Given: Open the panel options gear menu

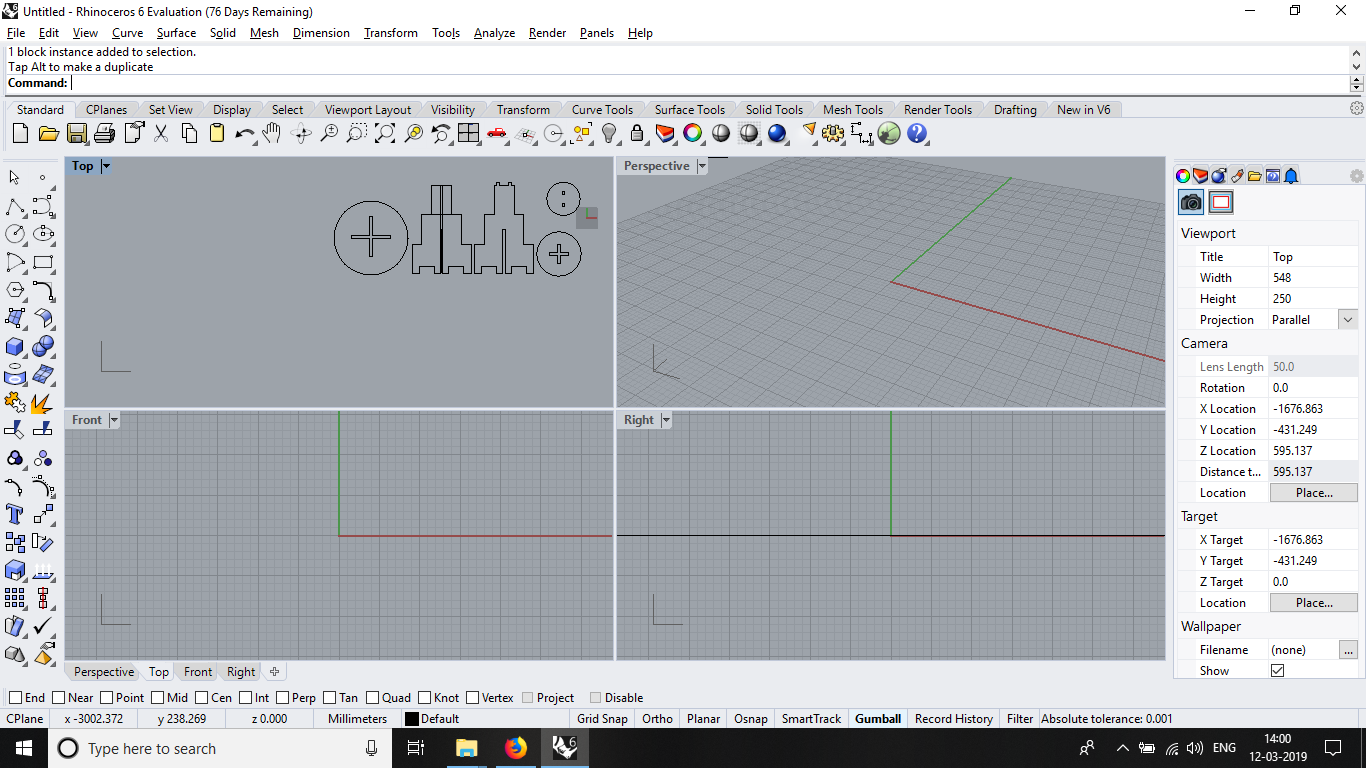Looking at the screenshot, I should point(1356,176).
